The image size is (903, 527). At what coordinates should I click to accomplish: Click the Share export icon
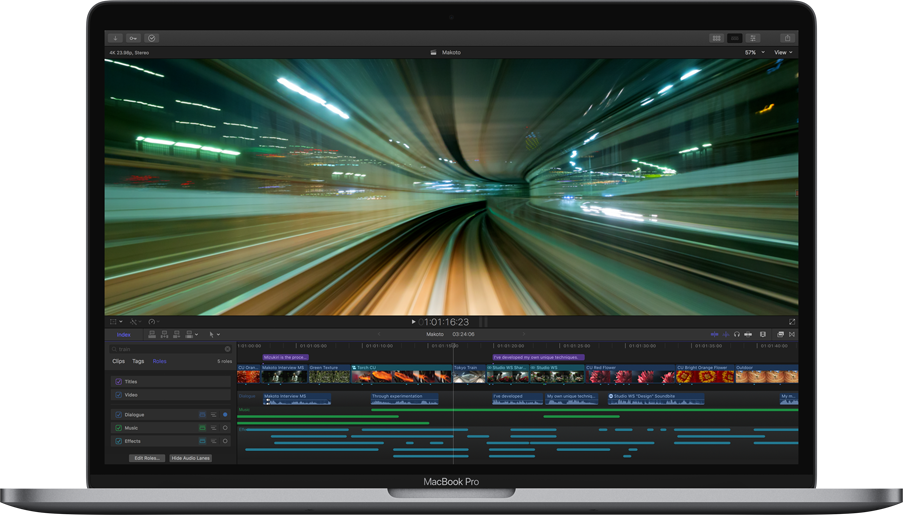tap(787, 38)
